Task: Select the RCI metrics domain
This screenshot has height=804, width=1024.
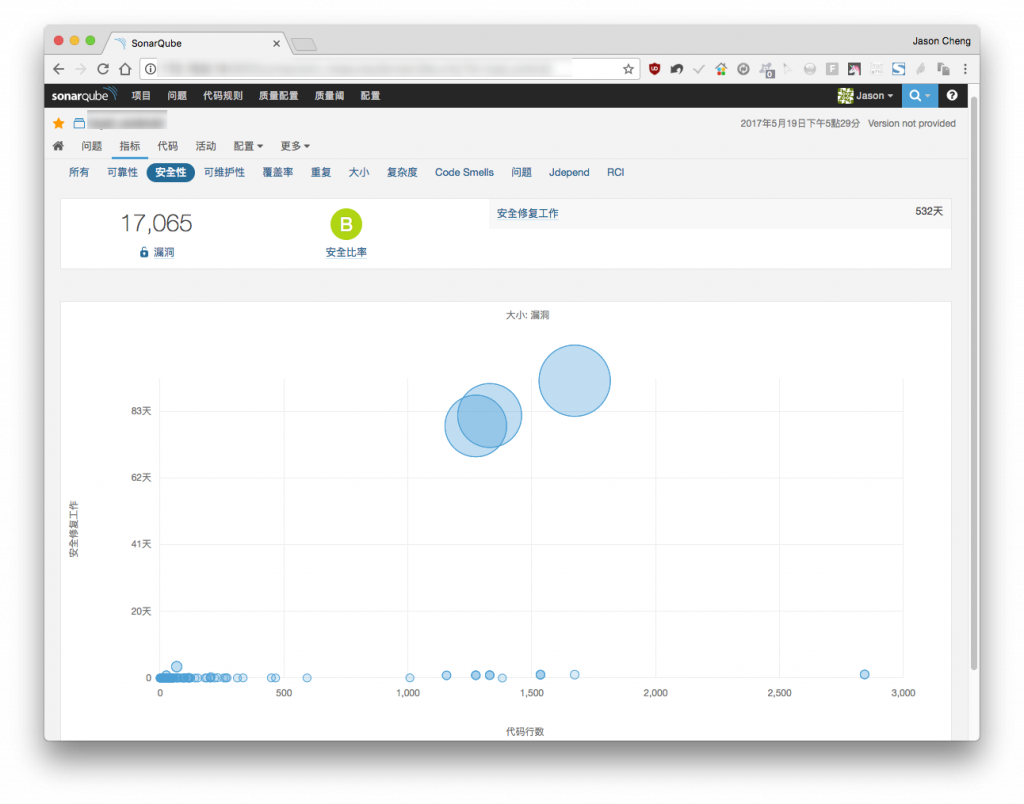Action: pos(615,172)
